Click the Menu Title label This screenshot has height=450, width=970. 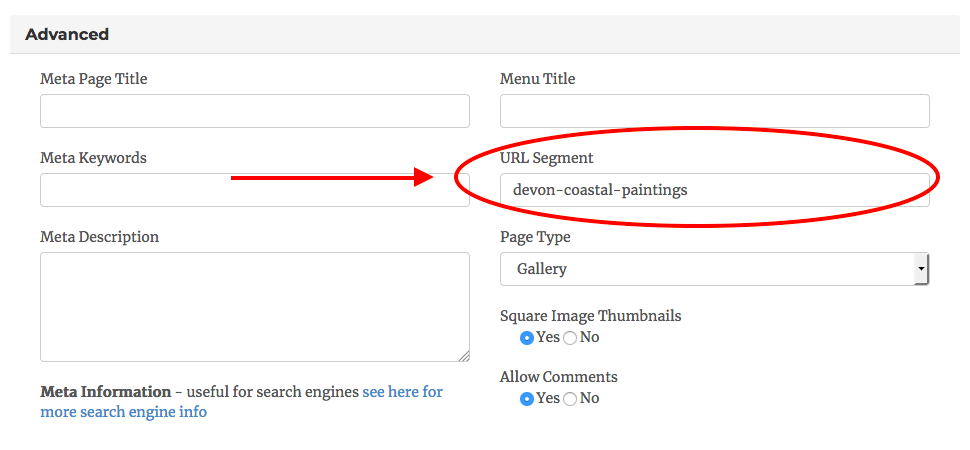[538, 79]
